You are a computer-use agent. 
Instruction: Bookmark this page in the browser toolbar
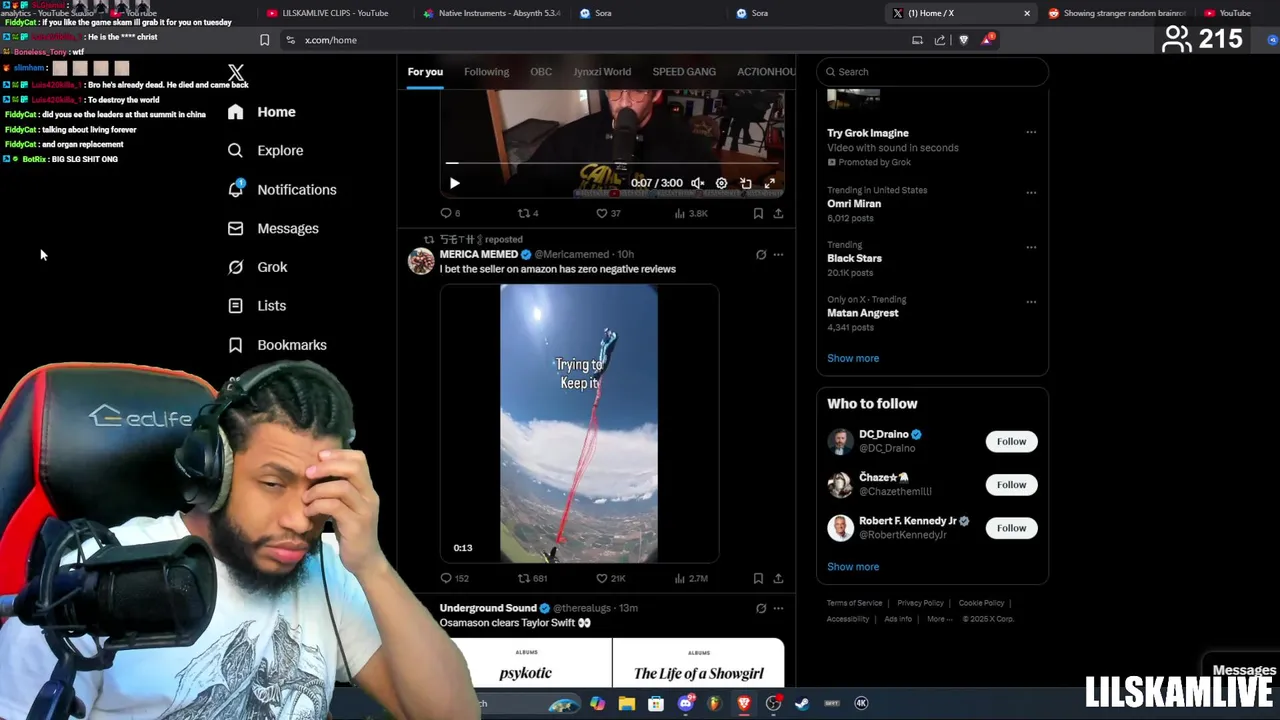(x=264, y=40)
